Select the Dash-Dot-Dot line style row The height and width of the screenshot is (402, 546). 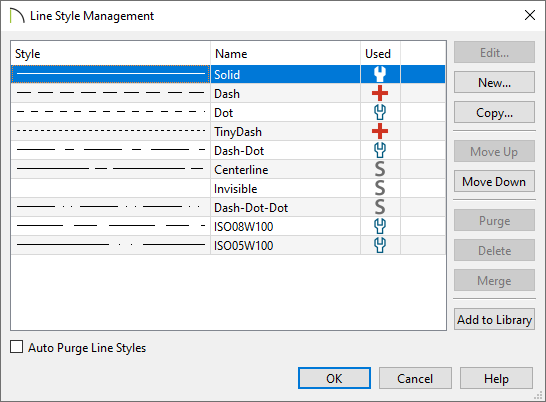pos(228,207)
